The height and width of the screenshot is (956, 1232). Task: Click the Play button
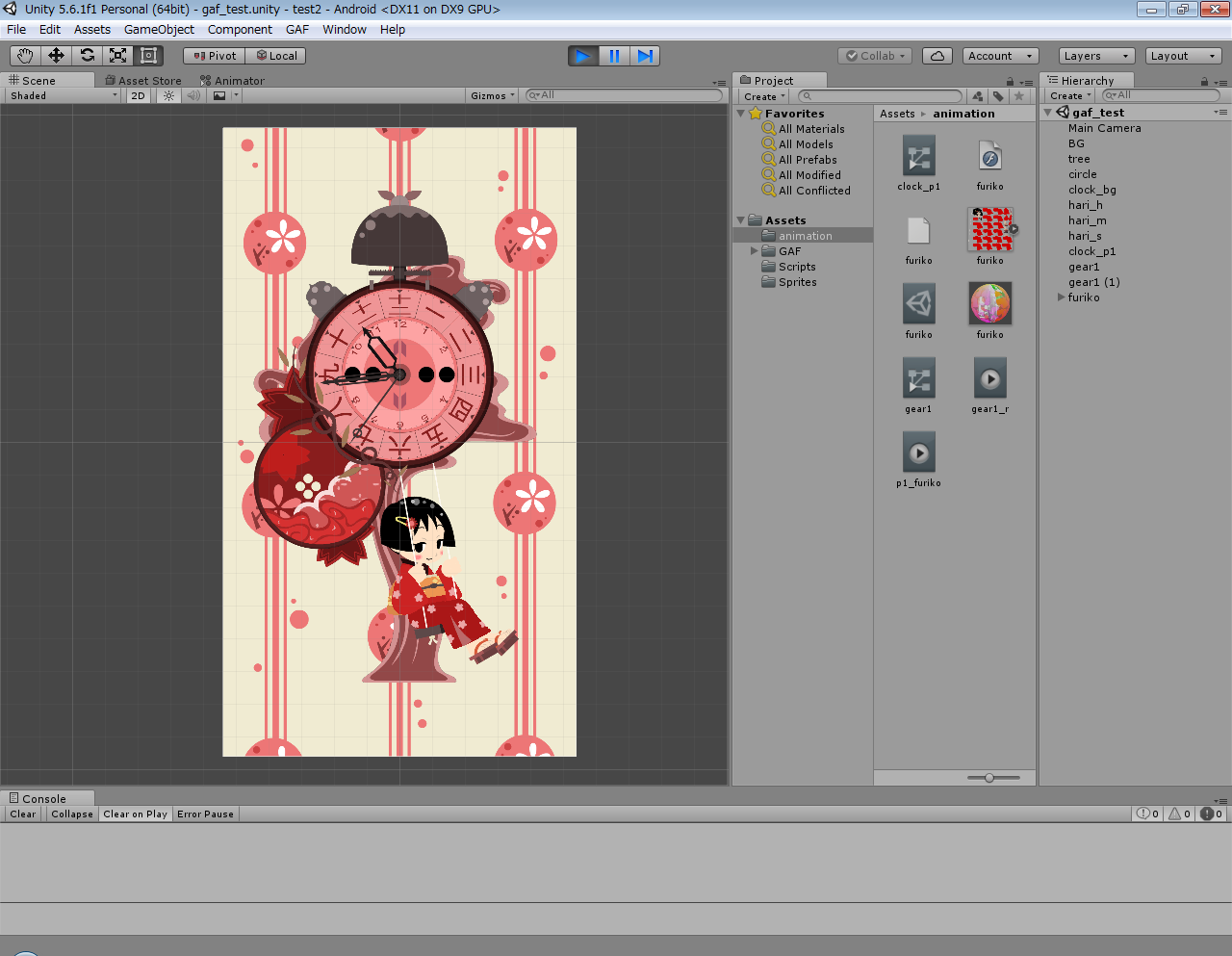tap(583, 56)
